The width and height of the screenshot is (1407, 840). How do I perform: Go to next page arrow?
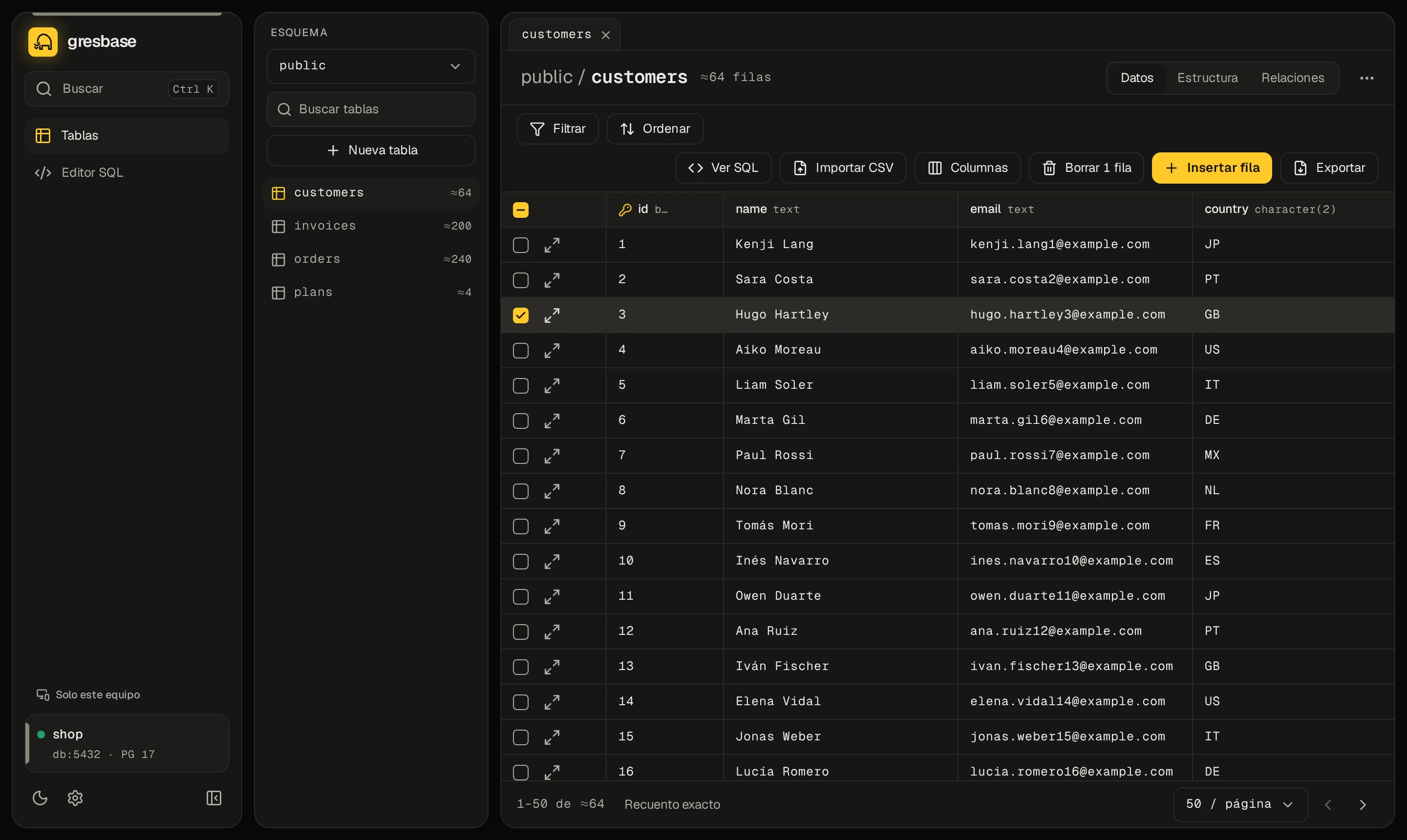[x=1363, y=804]
